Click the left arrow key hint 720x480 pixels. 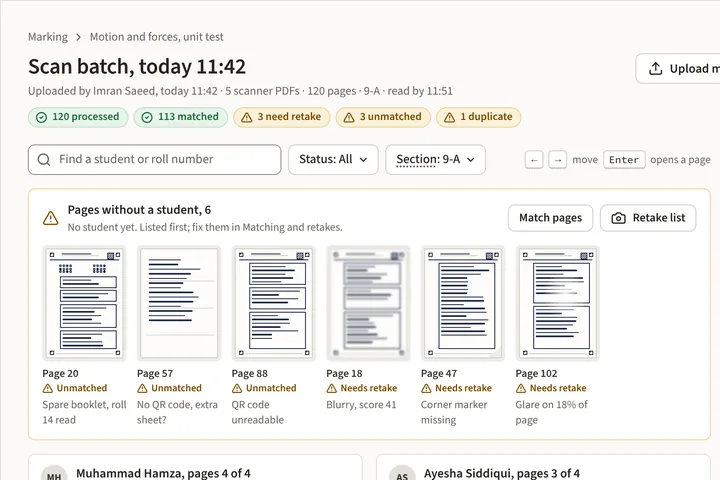coord(534,160)
